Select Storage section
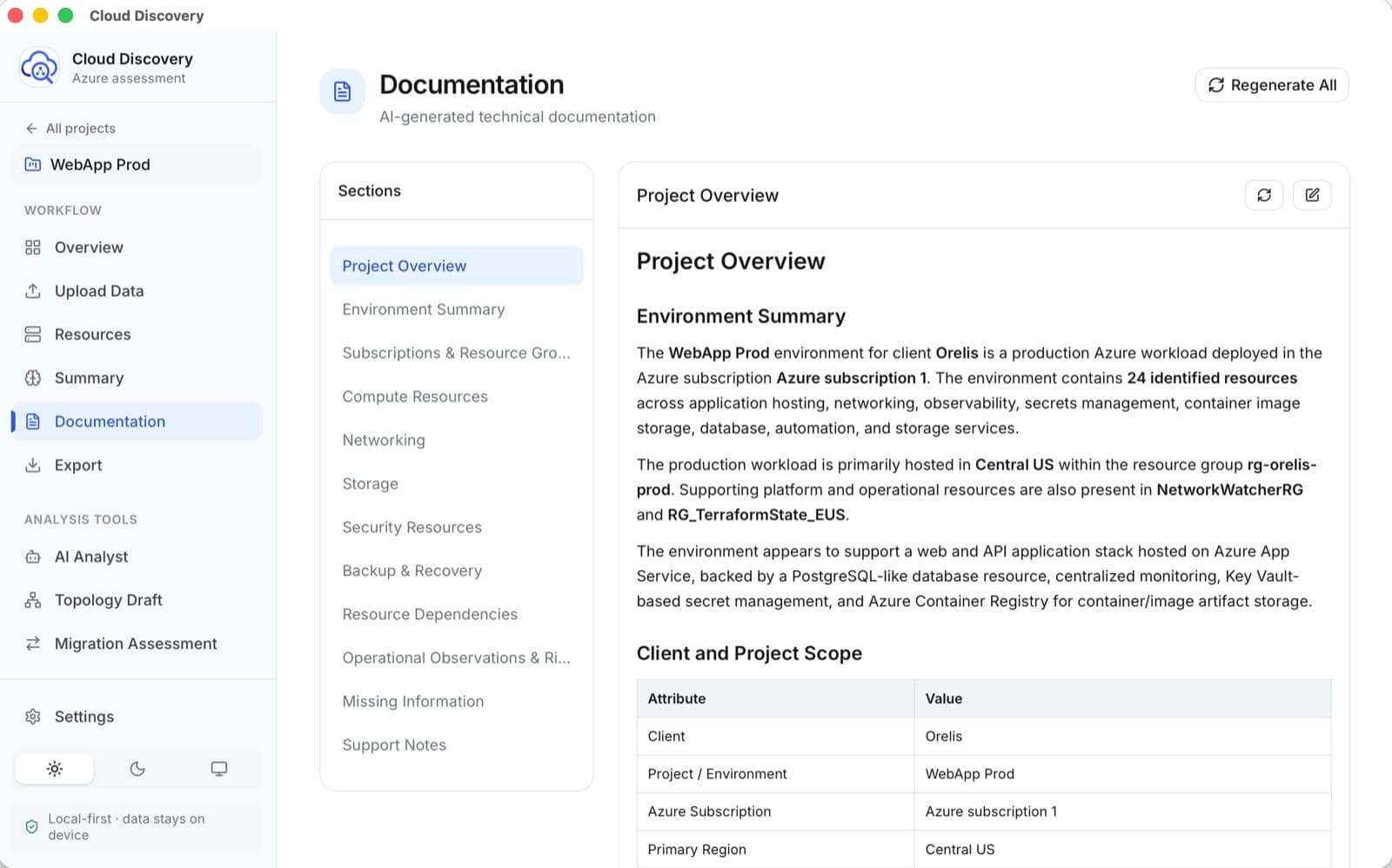1392x868 pixels. [x=457, y=484]
